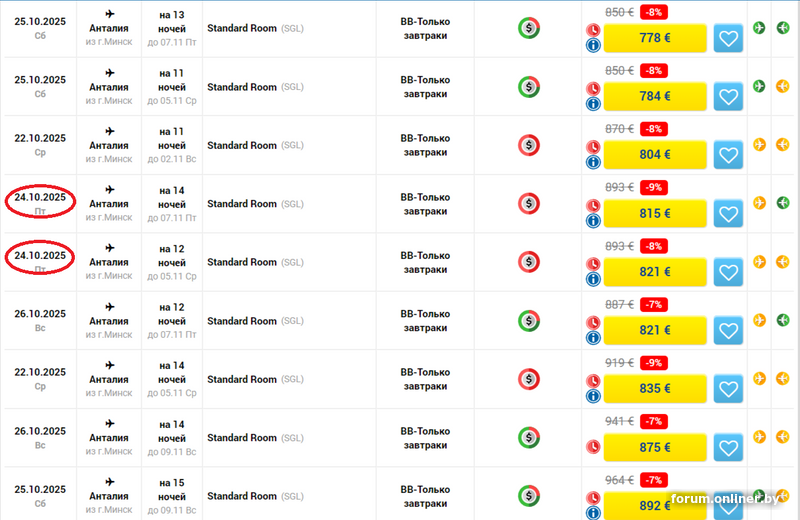The width and height of the screenshot is (800, 520).
Task: Toggle the favorite heart beside 784 €
Action: 728,97
